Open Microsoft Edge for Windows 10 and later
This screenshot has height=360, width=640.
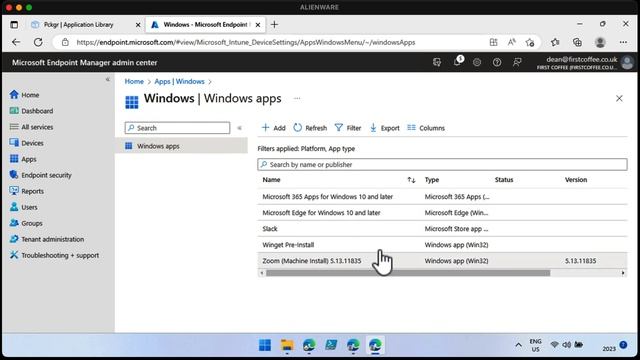tap(321, 212)
